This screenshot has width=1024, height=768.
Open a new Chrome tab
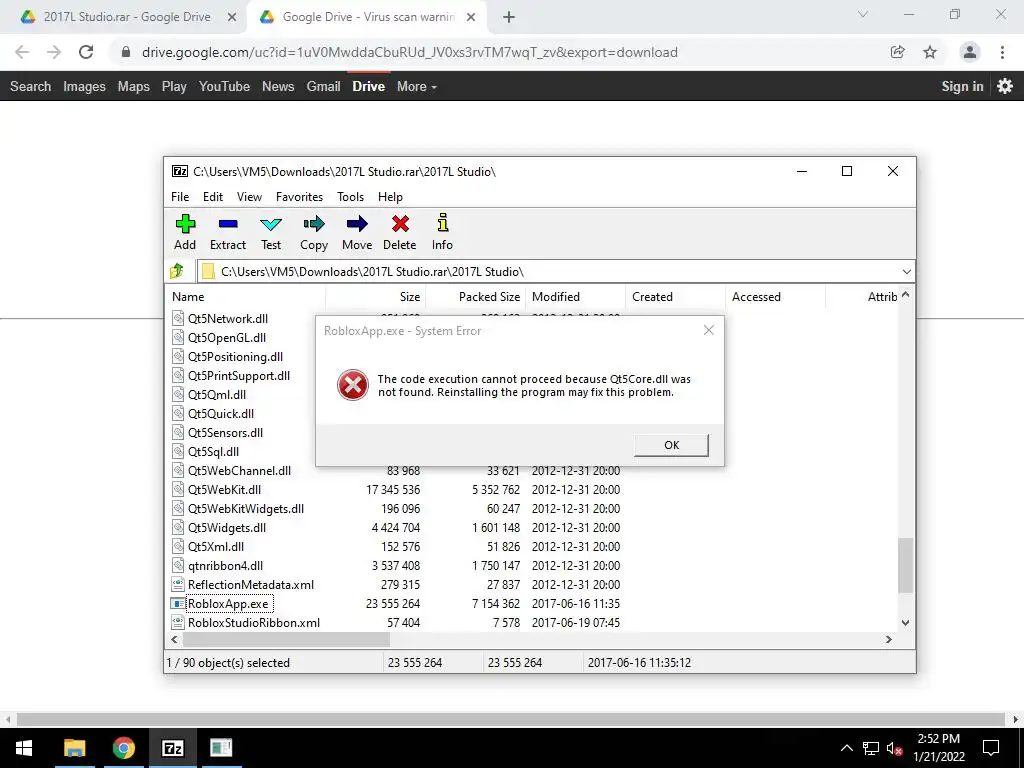[x=509, y=18]
